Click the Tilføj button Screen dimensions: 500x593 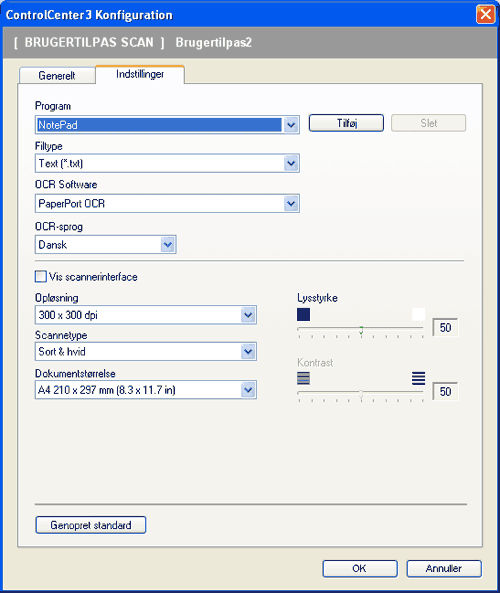[x=346, y=123]
